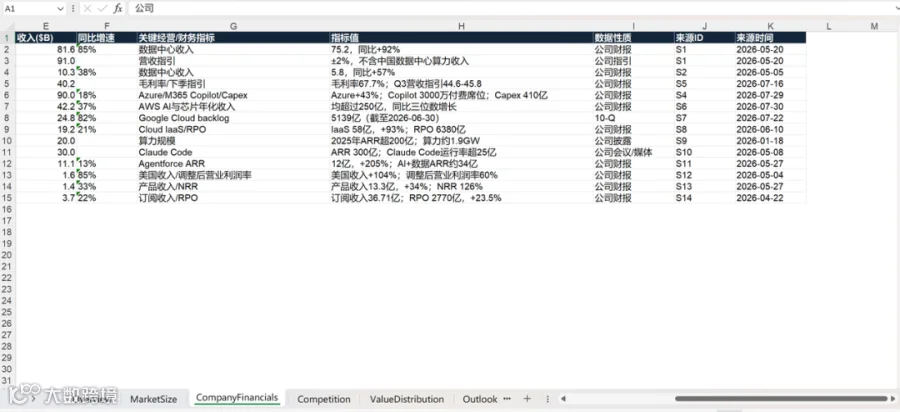
Task: Click the cell 75.2，同比+92%
Action: pyautogui.click(x=461, y=49)
